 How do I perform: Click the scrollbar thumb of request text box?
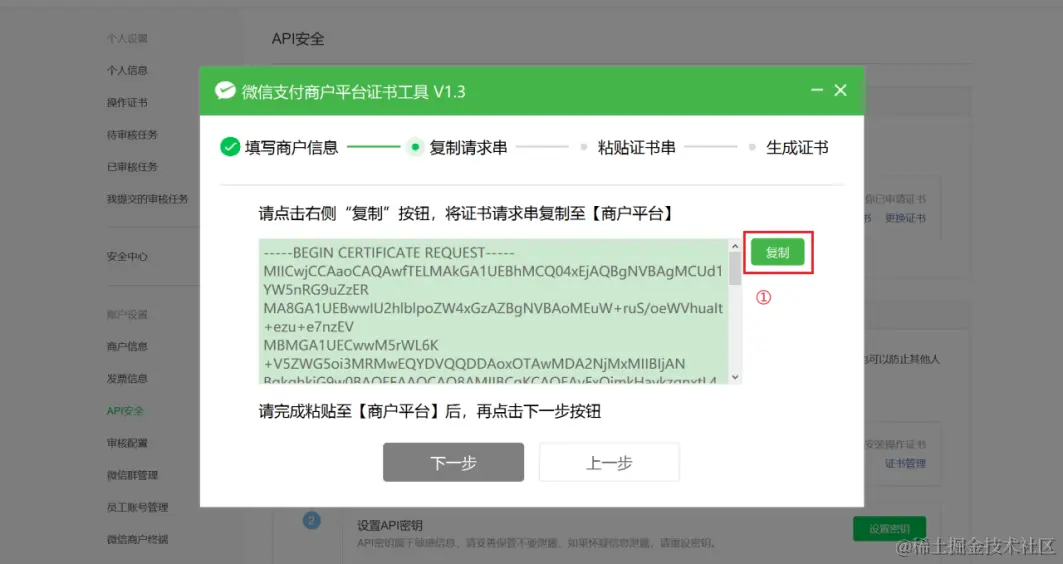(735, 268)
